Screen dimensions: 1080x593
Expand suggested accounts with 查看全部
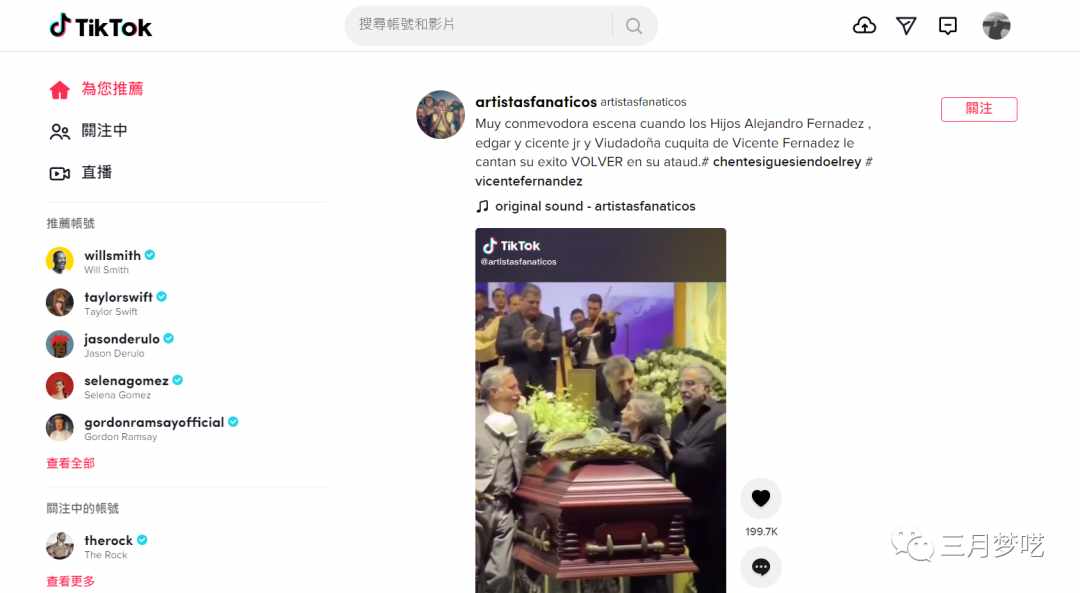(70, 464)
